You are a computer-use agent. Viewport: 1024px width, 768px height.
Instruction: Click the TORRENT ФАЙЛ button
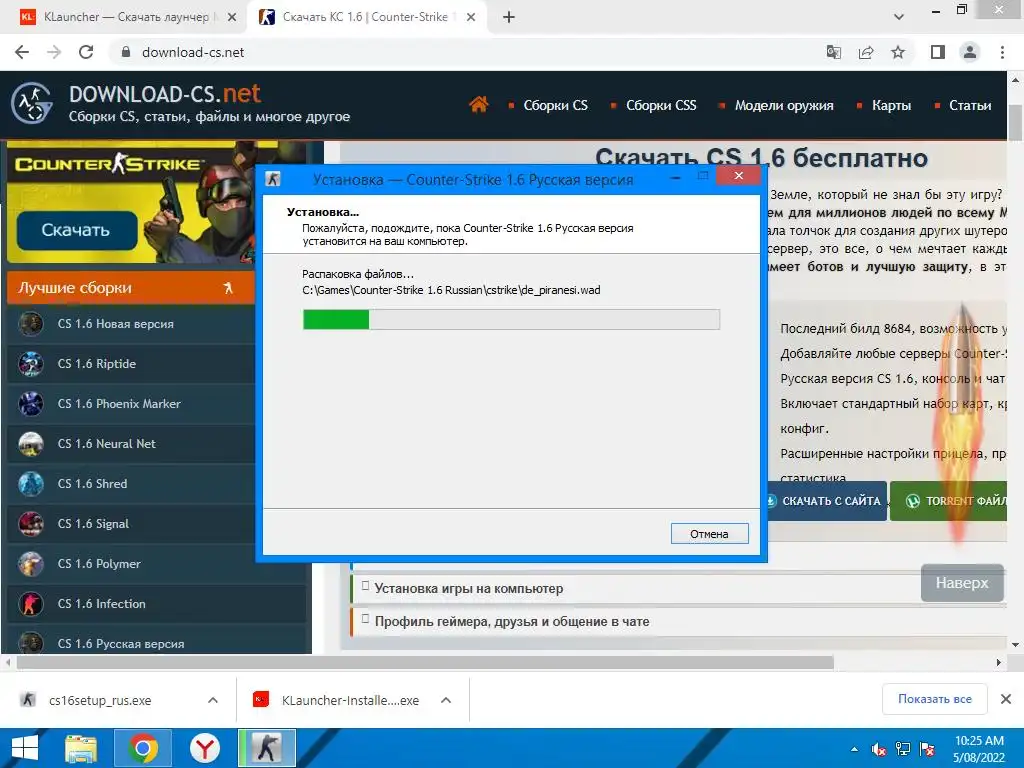[949, 501]
